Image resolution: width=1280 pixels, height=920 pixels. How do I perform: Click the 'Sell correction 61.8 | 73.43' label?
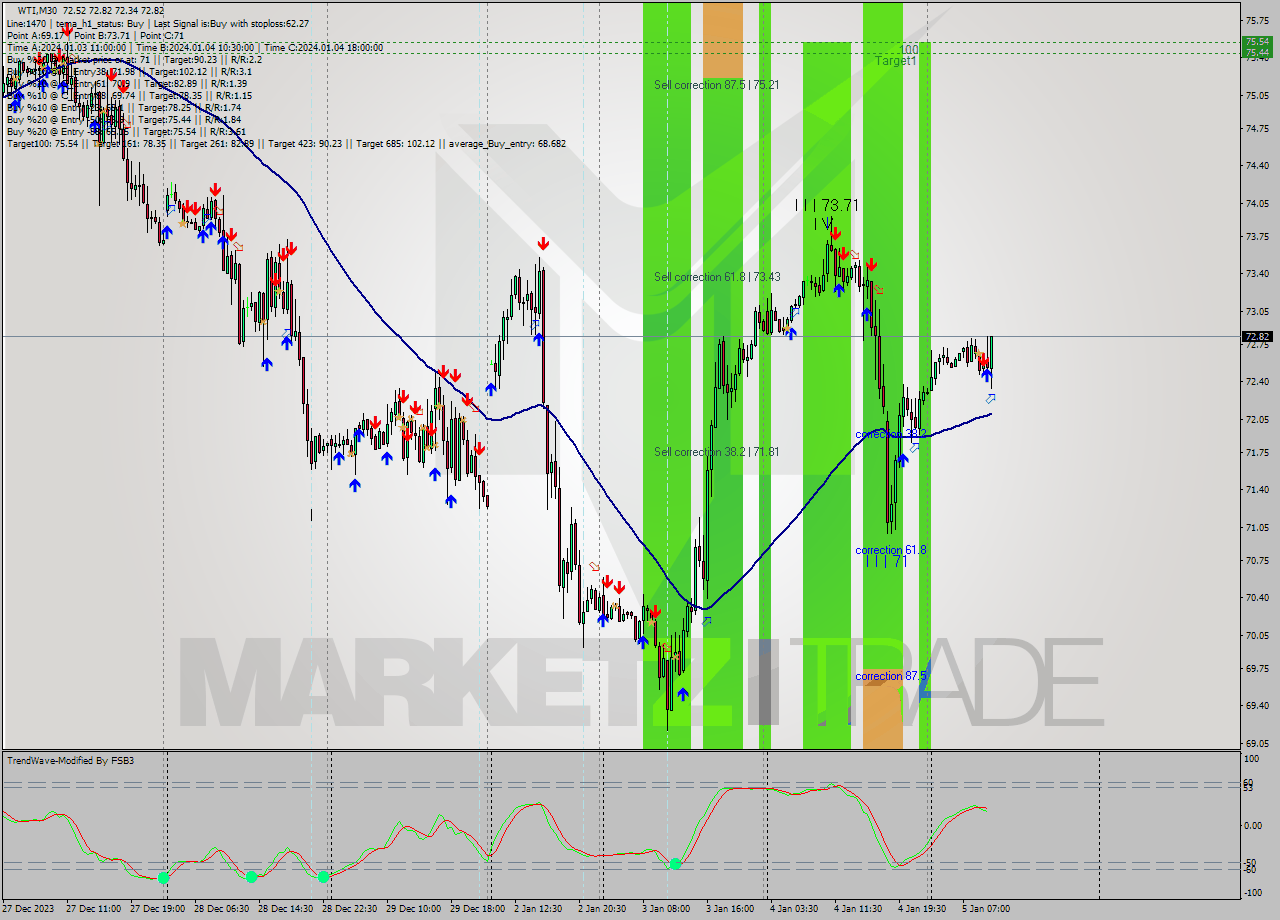(717, 277)
